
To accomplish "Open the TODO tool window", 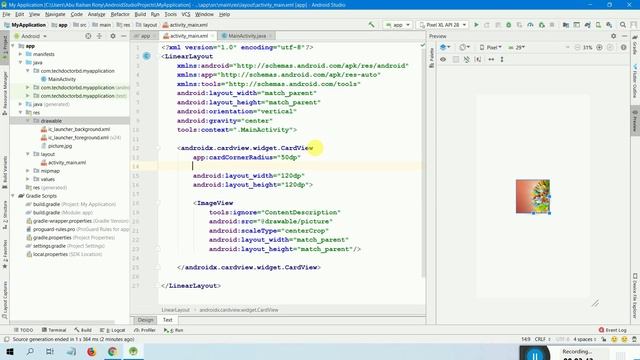I will 23,330.
